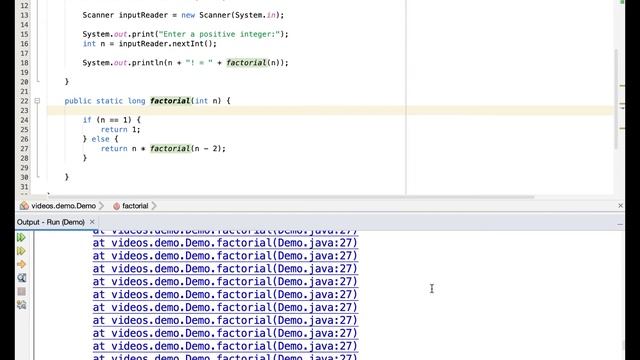Click the new Scanner(System.in) expression
The image size is (640, 360).
click(233, 15)
